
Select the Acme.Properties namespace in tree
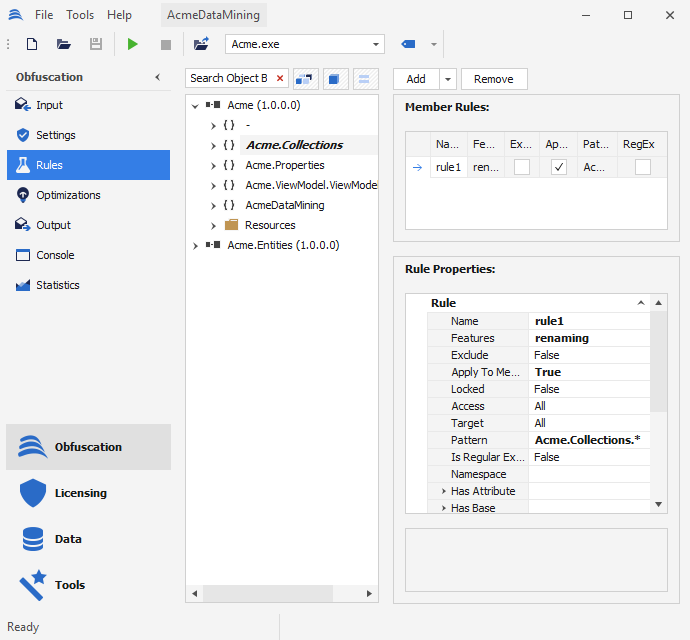pos(284,165)
